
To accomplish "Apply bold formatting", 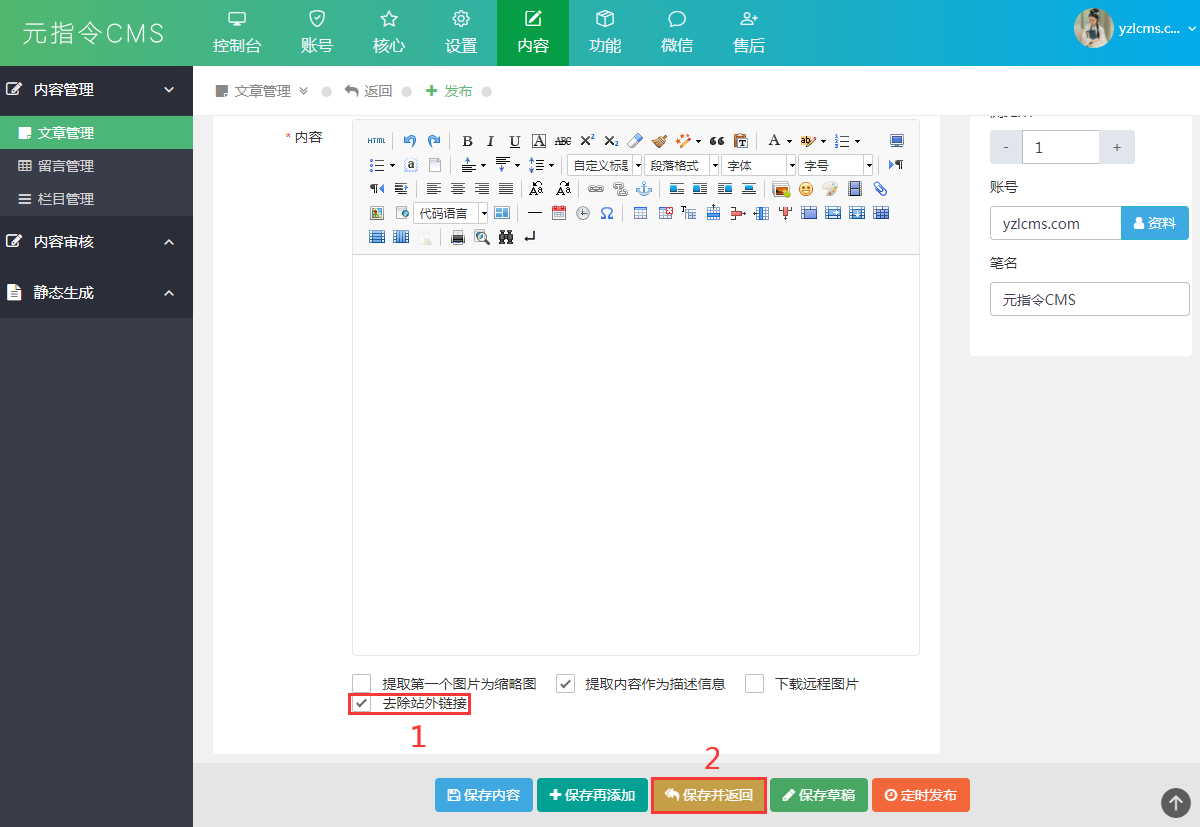I will 467,141.
